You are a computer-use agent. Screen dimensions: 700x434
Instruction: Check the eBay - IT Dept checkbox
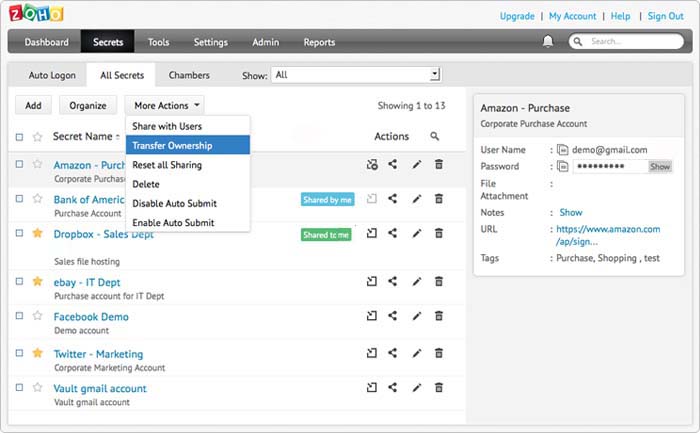click(x=19, y=282)
